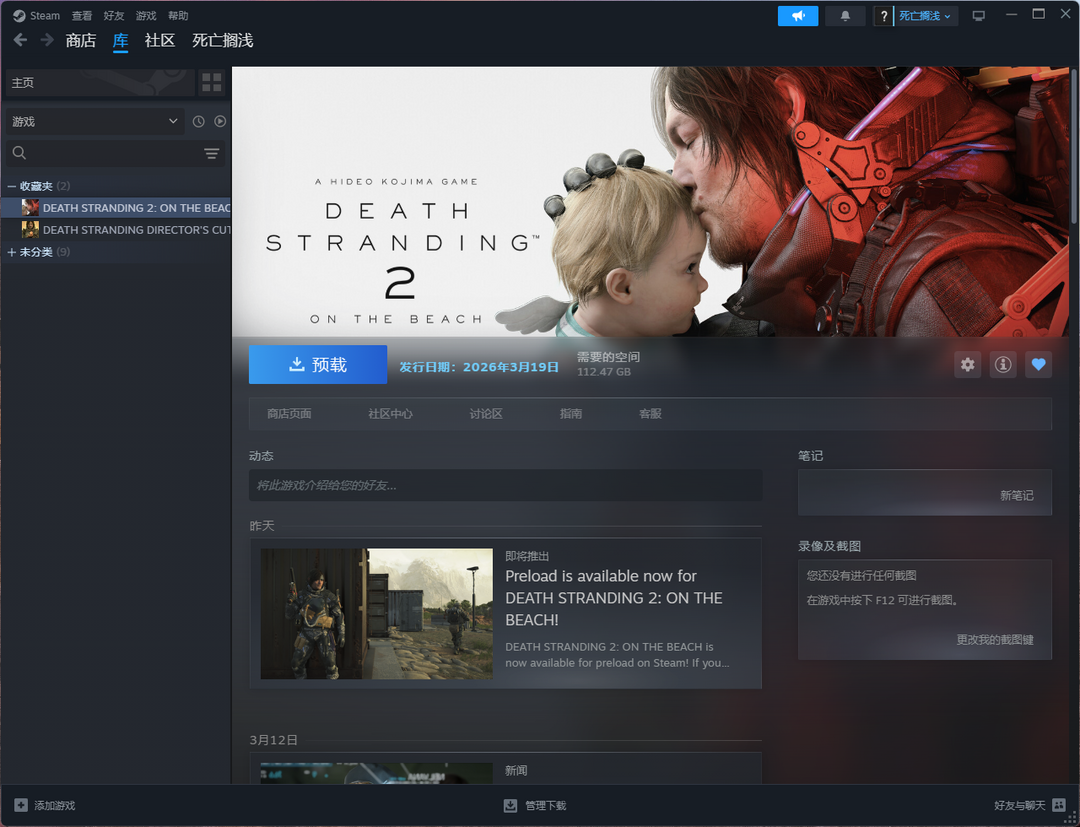This screenshot has width=1080, height=827.
Task: Collapse the 收藏夹 category
Action: (12, 186)
